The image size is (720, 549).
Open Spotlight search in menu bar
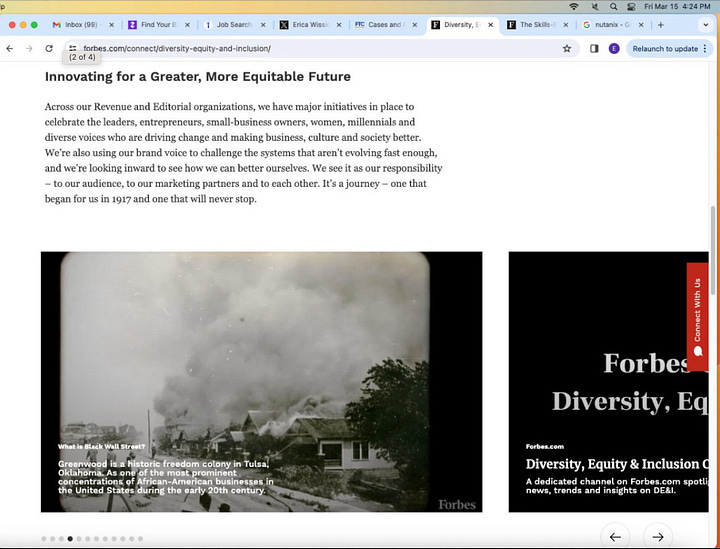click(613, 6)
